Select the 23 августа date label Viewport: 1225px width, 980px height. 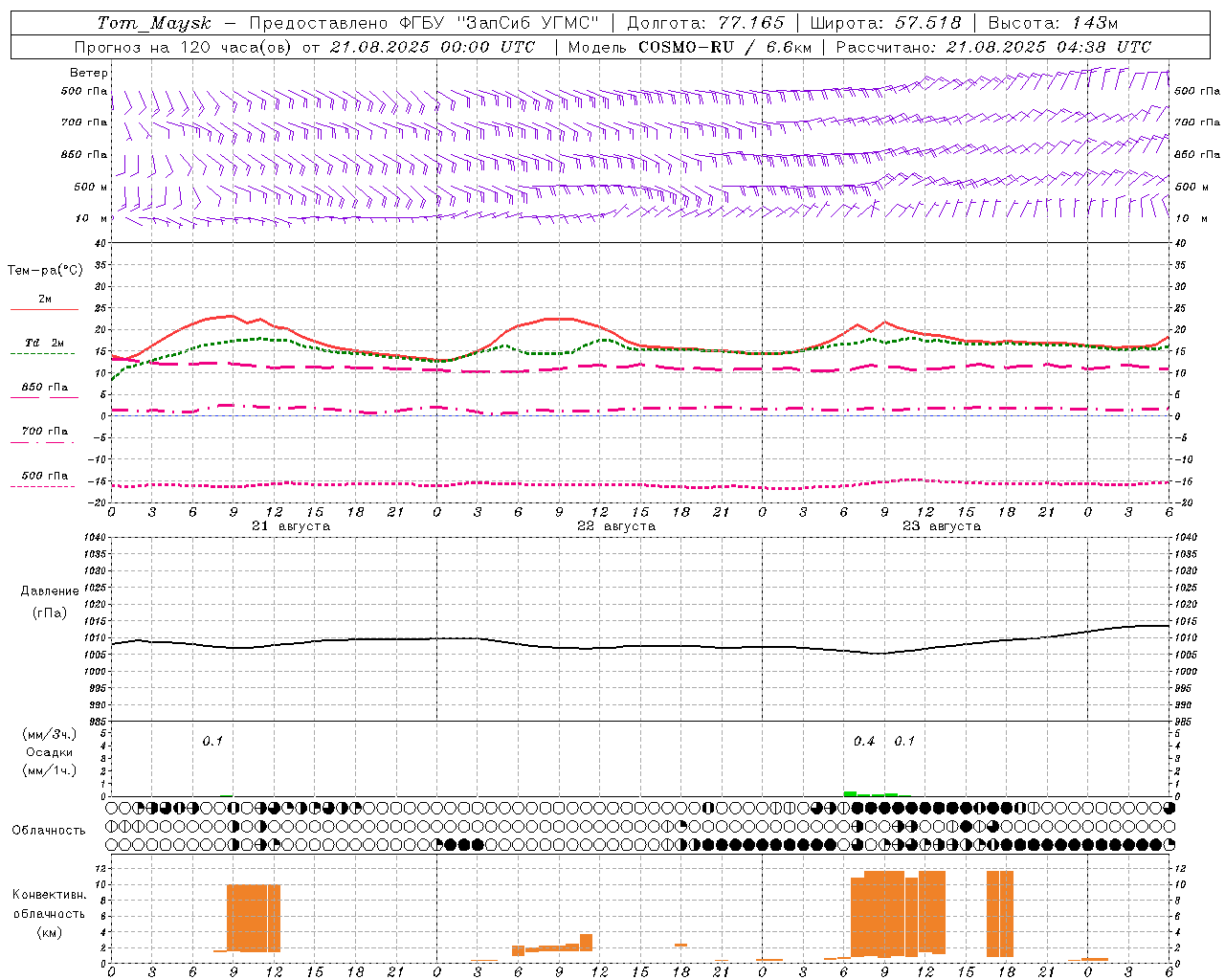[x=942, y=526]
